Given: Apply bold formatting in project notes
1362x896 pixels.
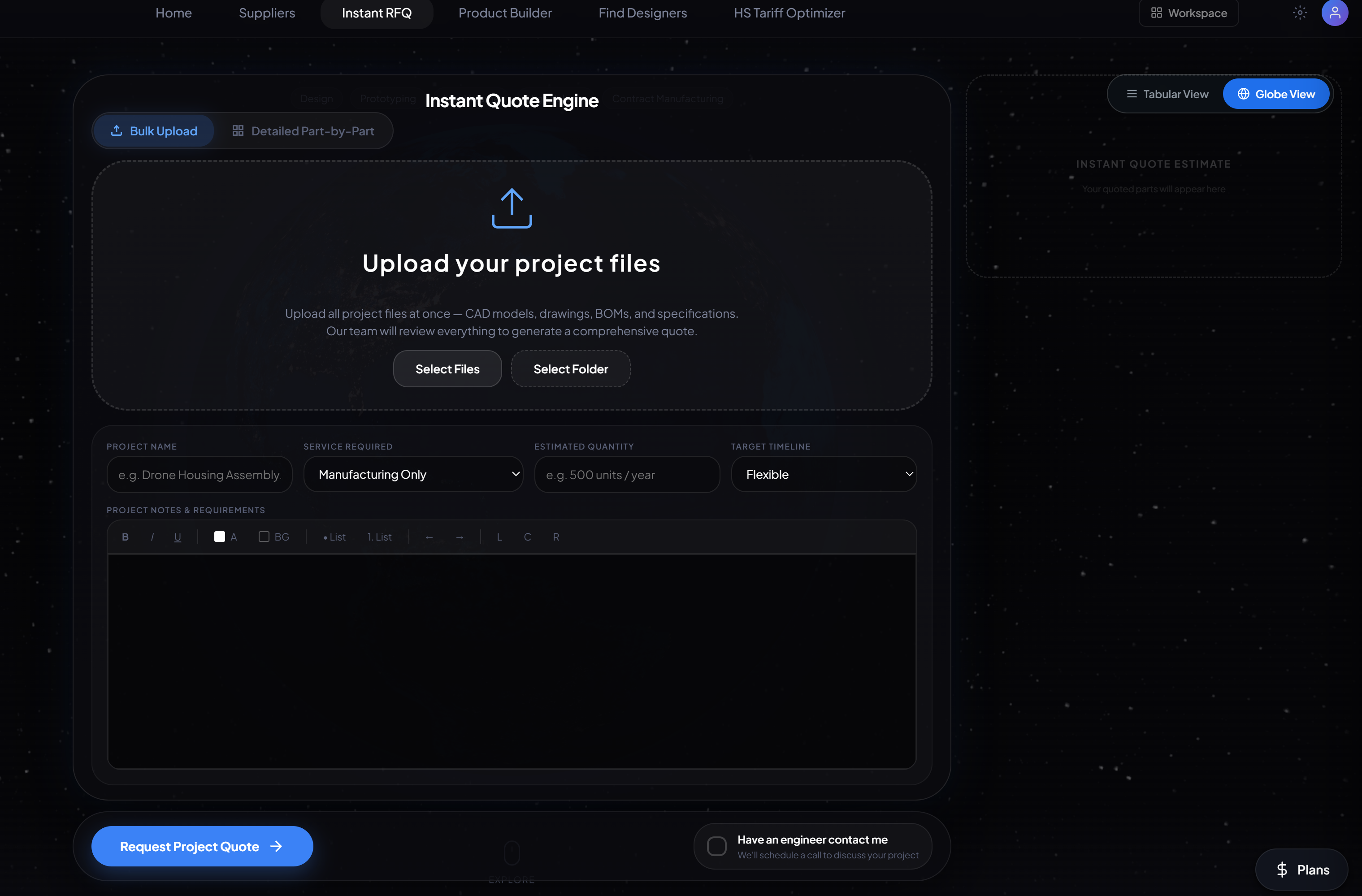Looking at the screenshot, I should pyautogui.click(x=125, y=537).
